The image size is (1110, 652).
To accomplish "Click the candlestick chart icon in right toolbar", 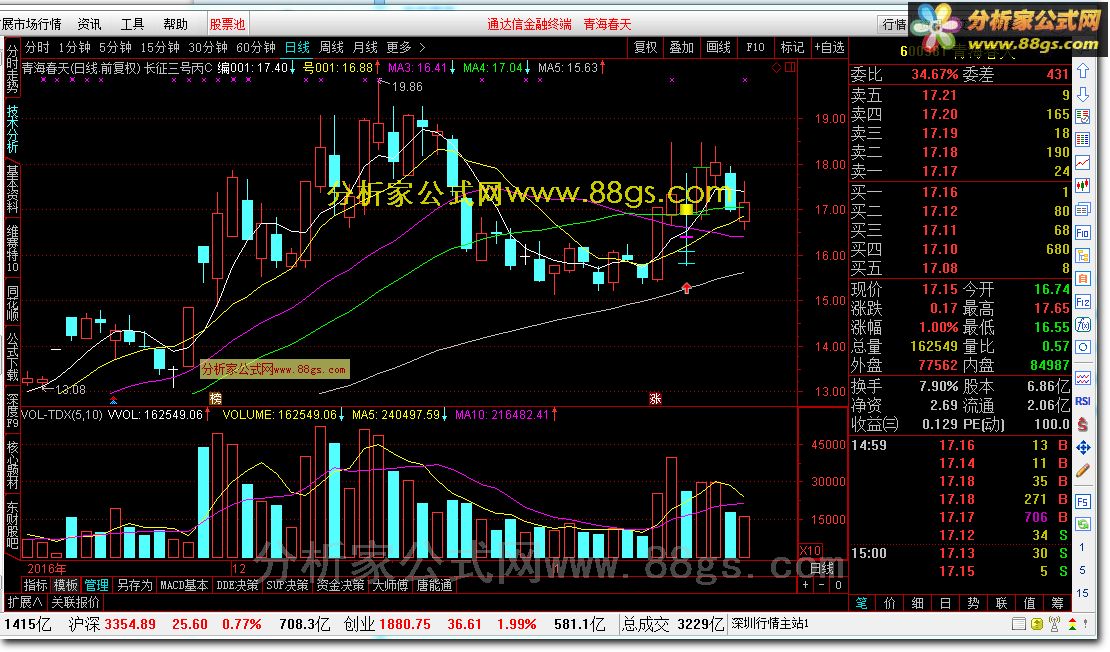I will pos(1082,185).
